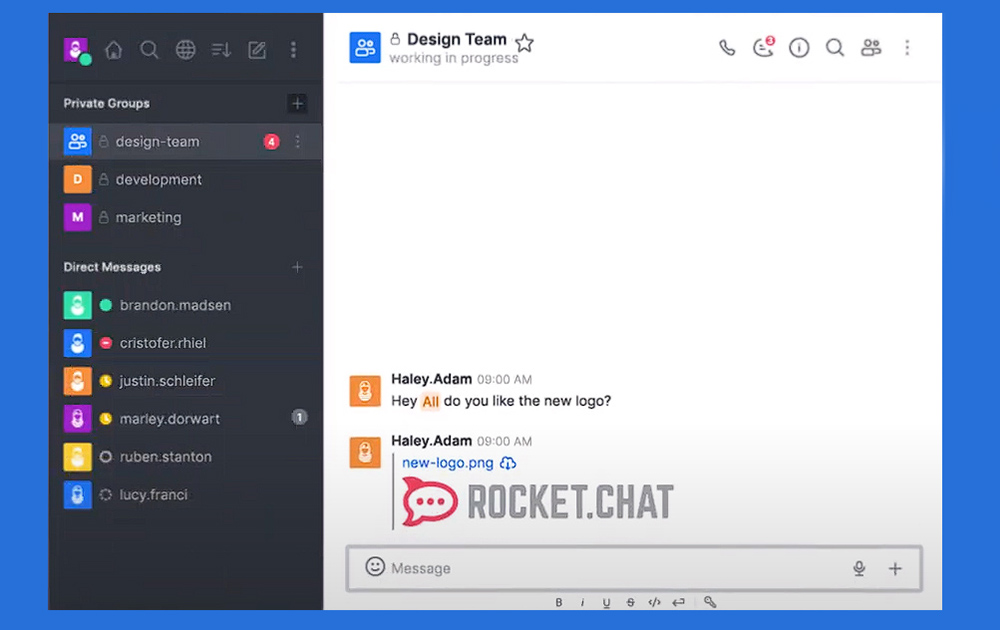Click the Design Team room title
This screenshot has width=1000, height=630.
457,40
